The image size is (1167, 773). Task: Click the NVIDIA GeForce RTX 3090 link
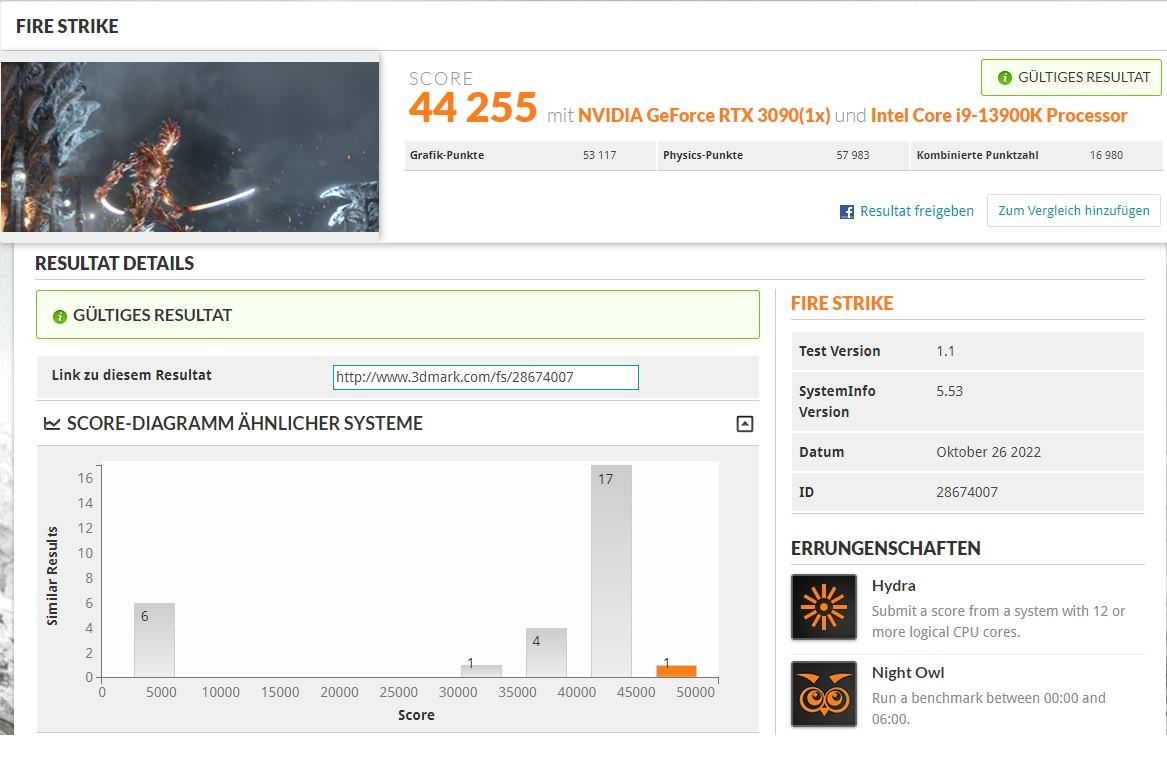click(704, 115)
